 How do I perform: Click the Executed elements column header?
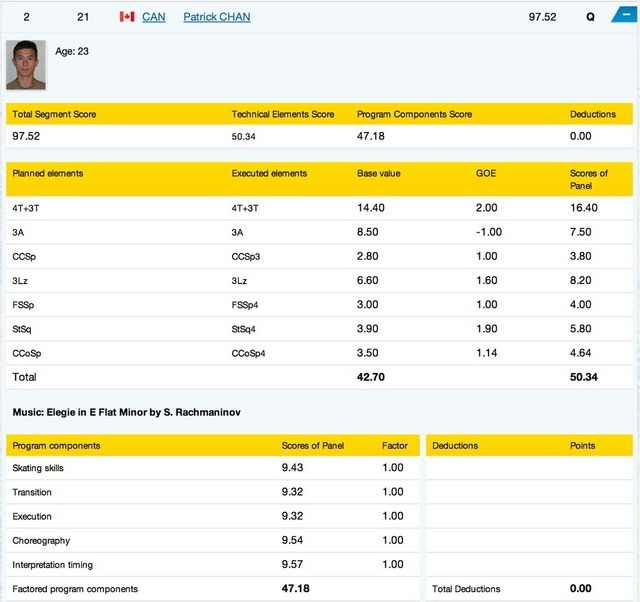[270, 173]
